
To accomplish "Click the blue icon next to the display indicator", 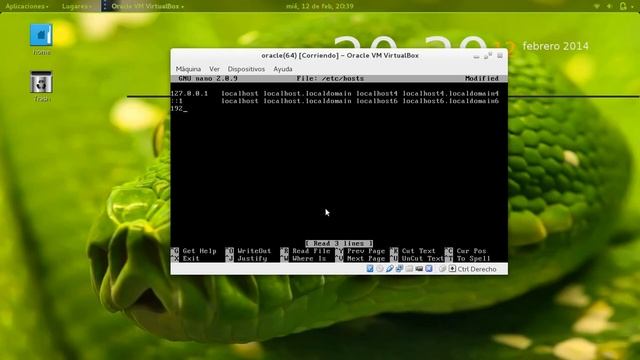I will 429,269.
